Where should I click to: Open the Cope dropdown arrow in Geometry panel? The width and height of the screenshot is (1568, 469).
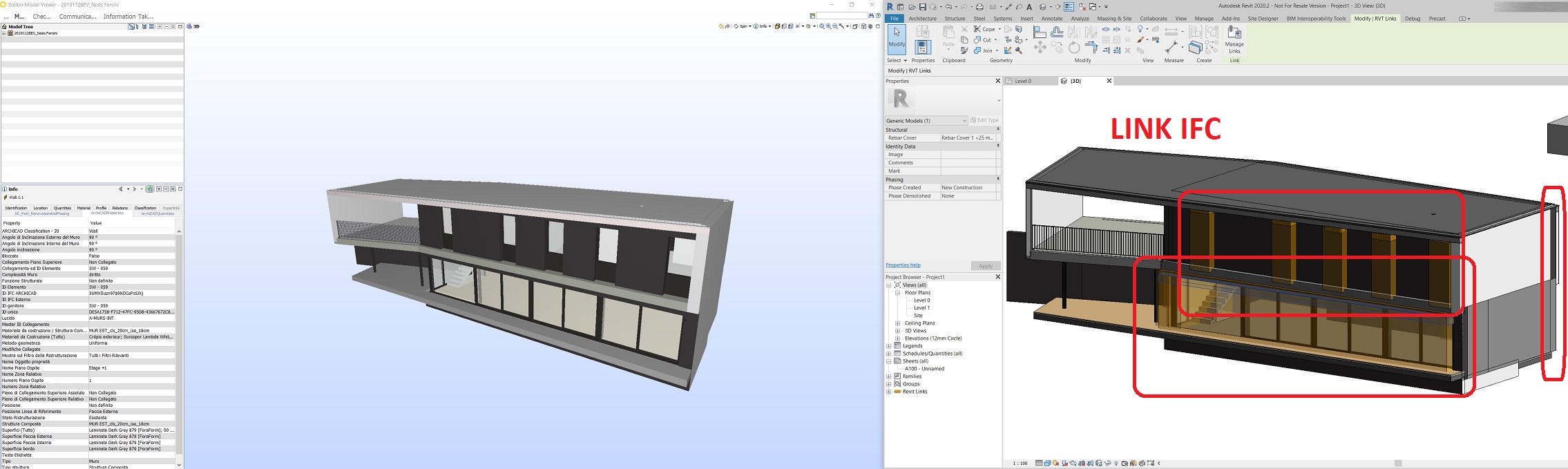click(1000, 29)
